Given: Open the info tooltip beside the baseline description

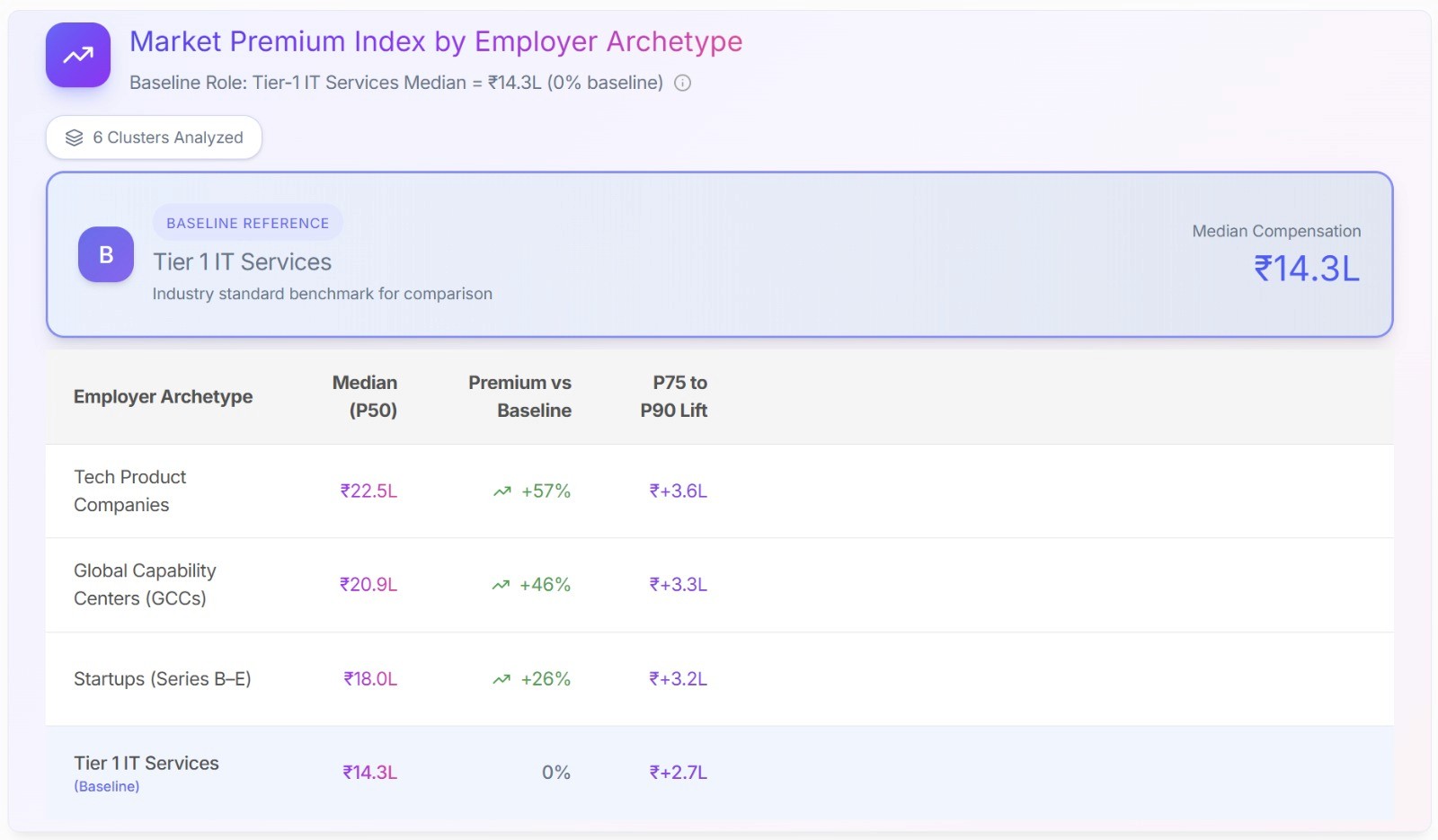Looking at the screenshot, I should (x=683, y=84).
